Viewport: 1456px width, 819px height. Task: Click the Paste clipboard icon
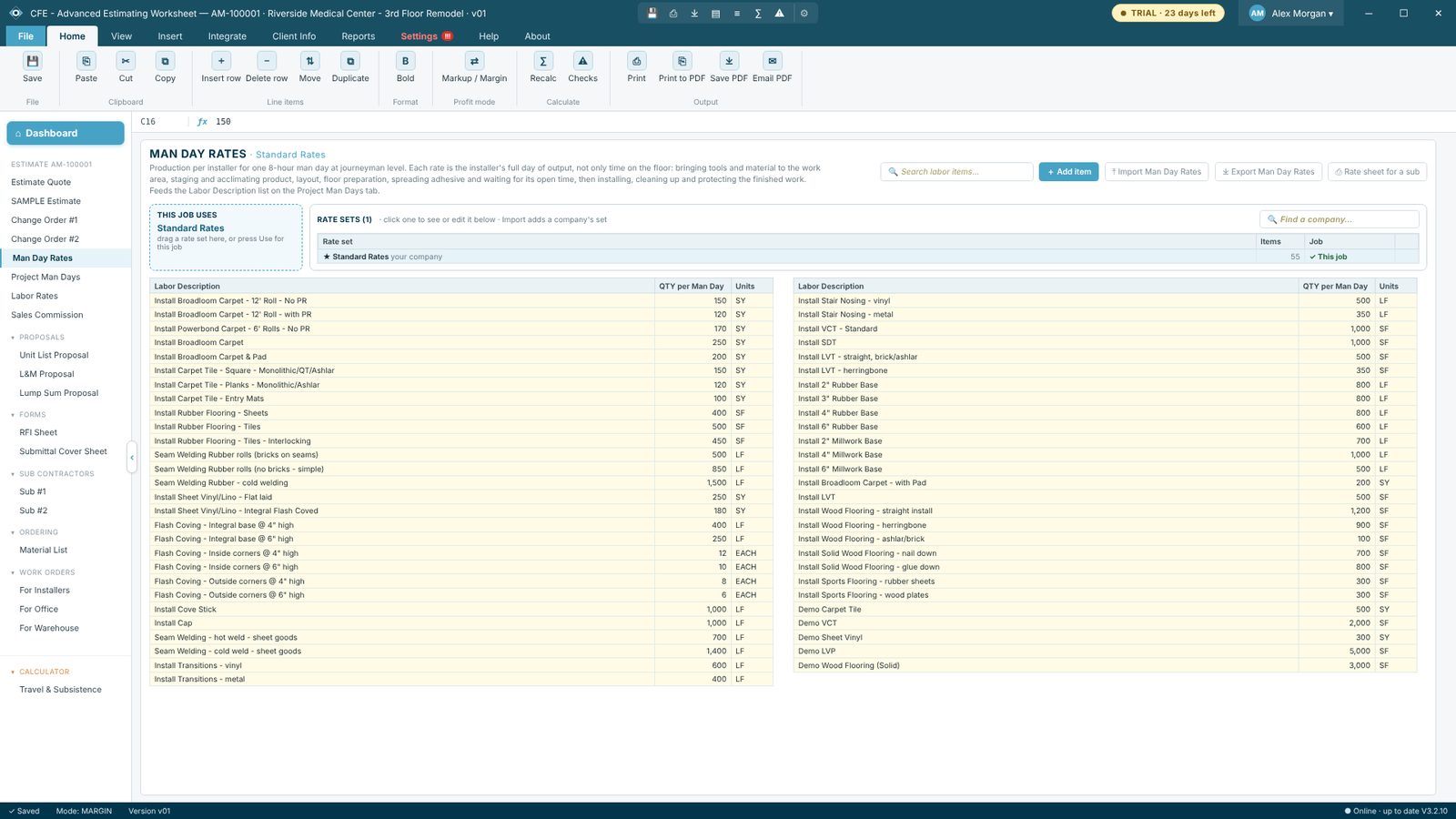(86, 61)
